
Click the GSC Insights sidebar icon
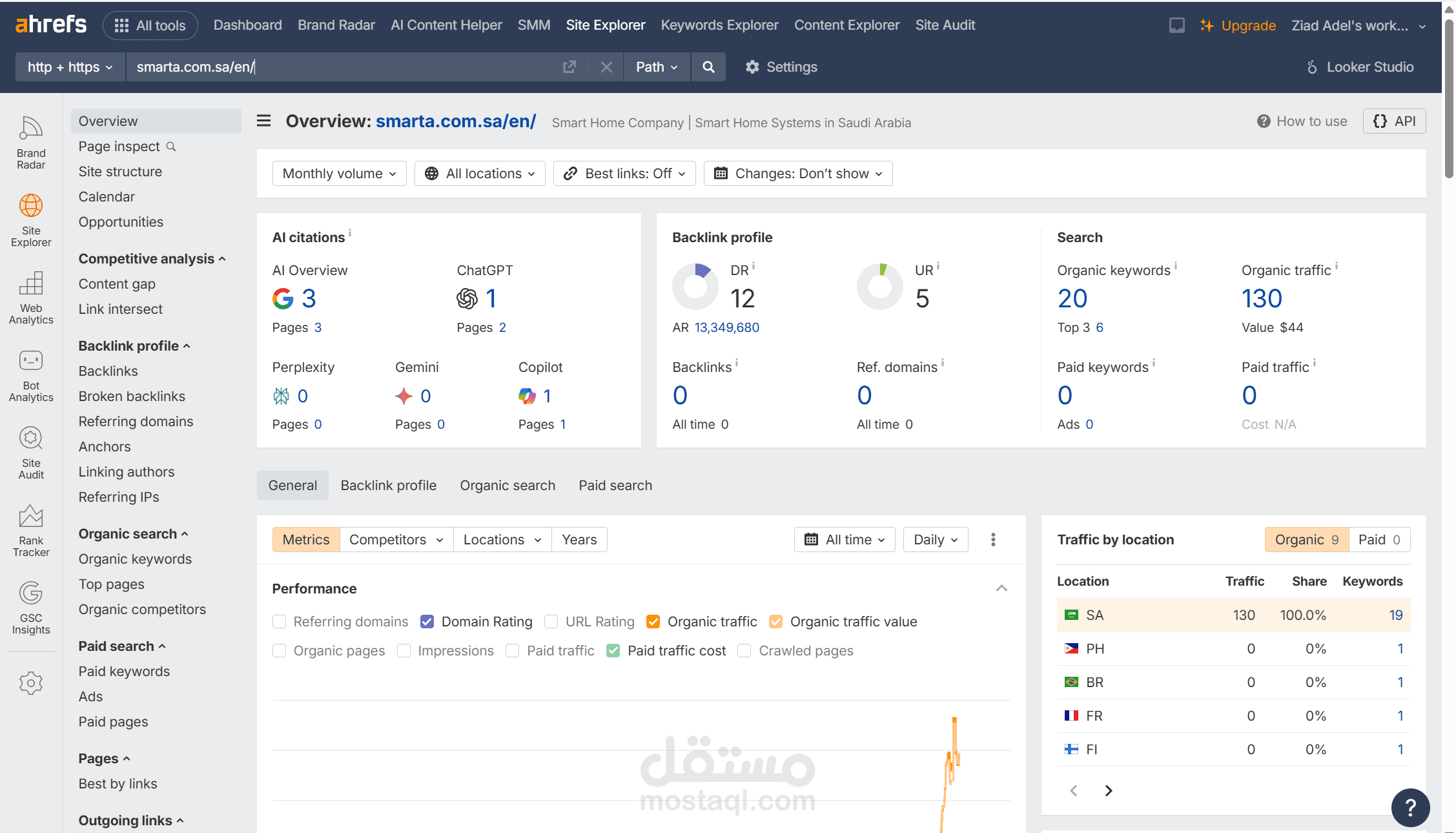pos(31,607)
